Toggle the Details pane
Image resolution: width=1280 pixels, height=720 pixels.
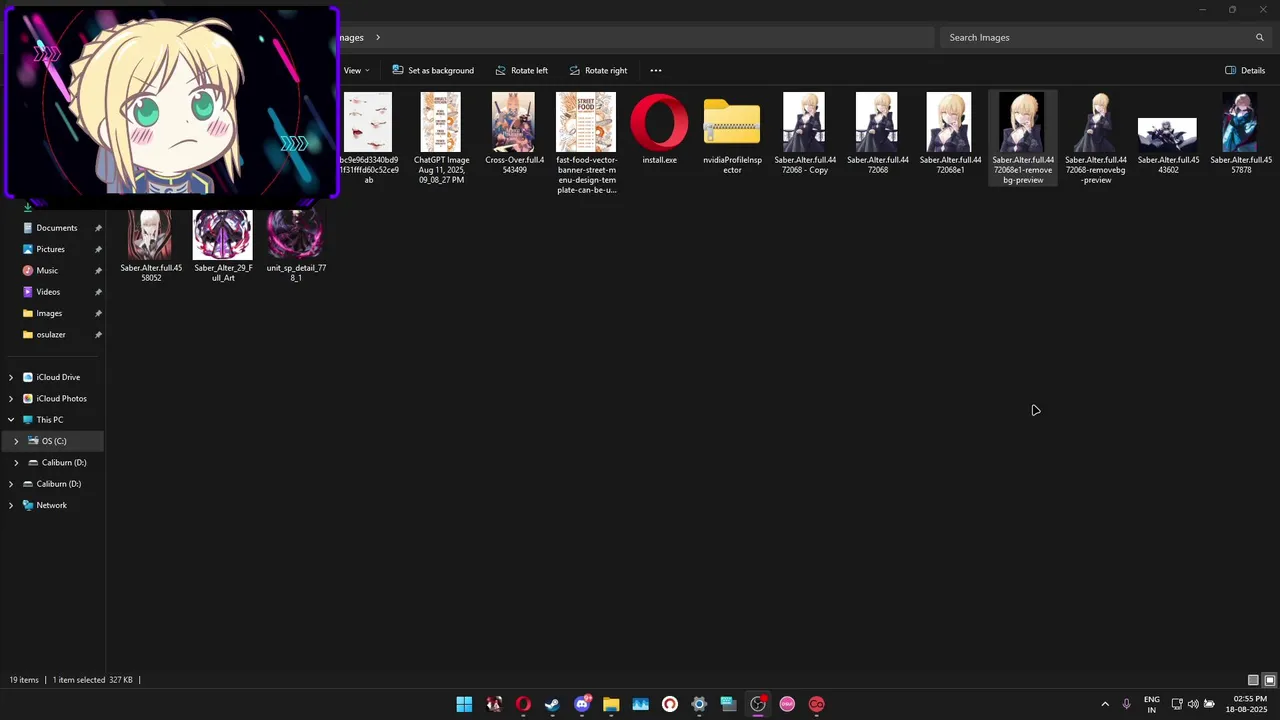[x=1245, y=70]
